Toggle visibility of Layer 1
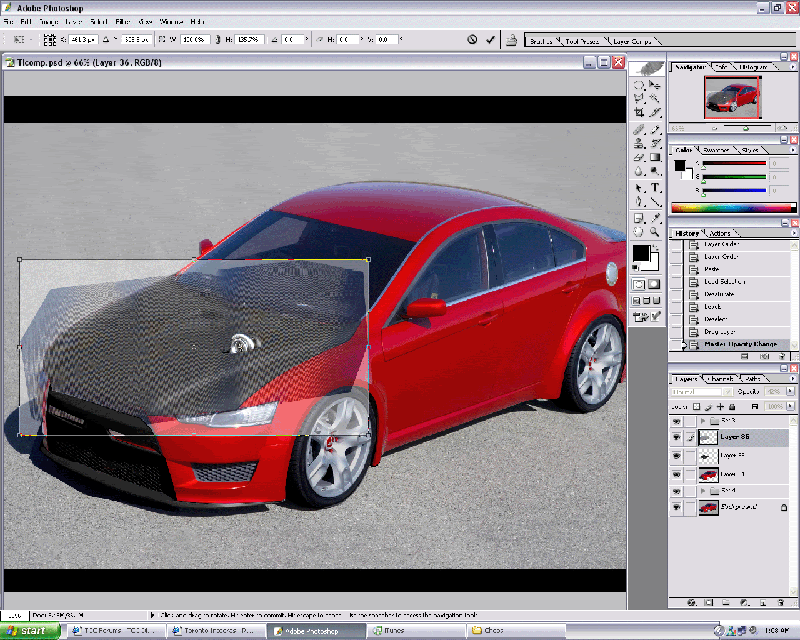The height and width of the screenshot is (640, 800). coord(677,474)
